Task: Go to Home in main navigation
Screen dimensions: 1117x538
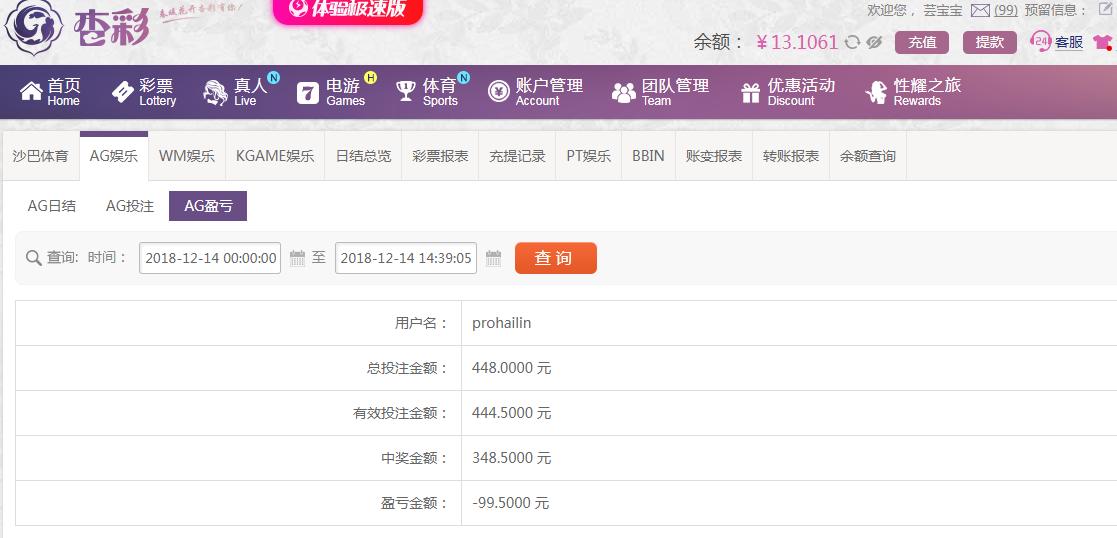Action: [51, 92]
